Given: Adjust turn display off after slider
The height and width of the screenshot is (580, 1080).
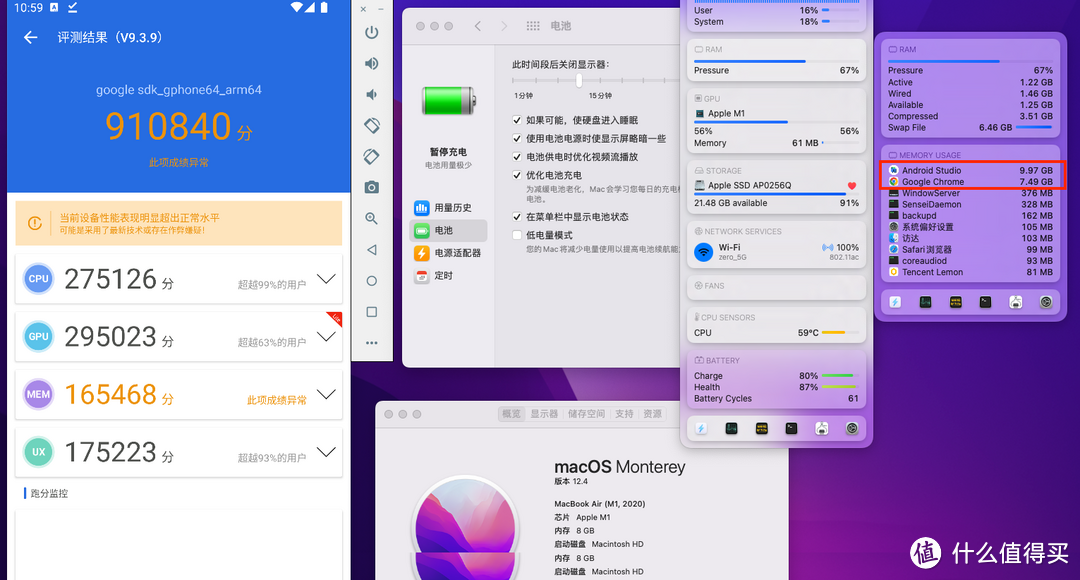Looking at the screenshot, I should (x=579, y=81).
